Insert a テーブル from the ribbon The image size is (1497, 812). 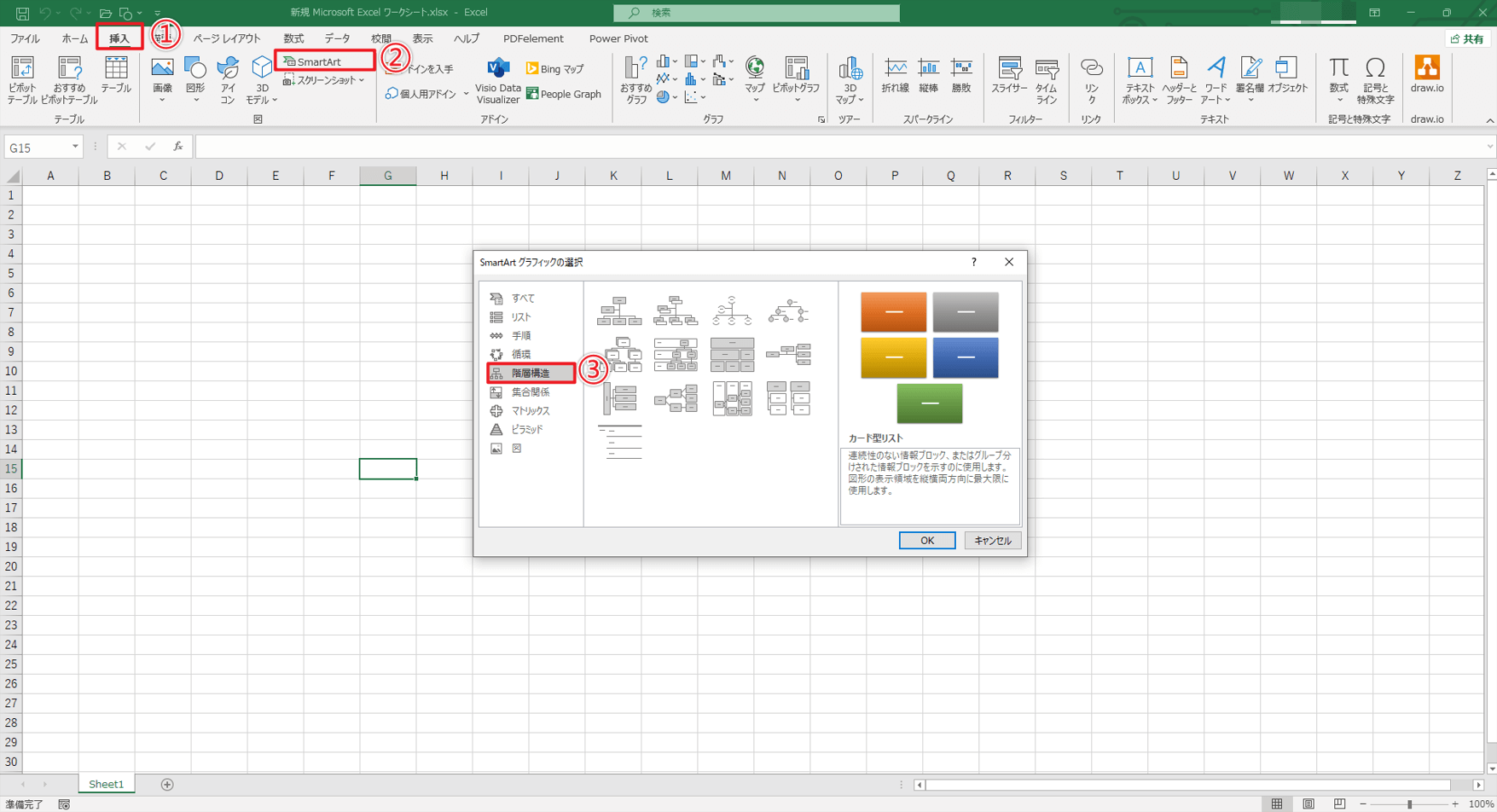click(116, 75)
